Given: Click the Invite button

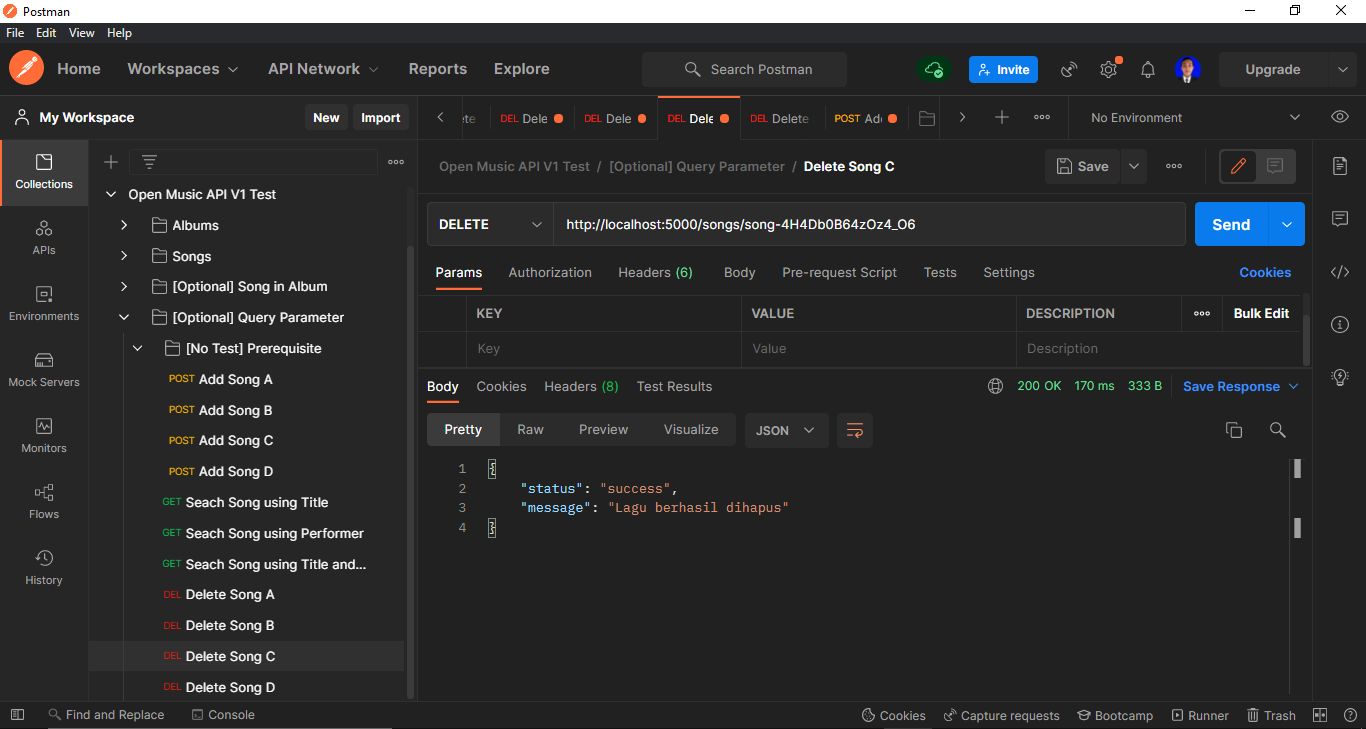Looking at the screenshot, I should [1003, 69].
